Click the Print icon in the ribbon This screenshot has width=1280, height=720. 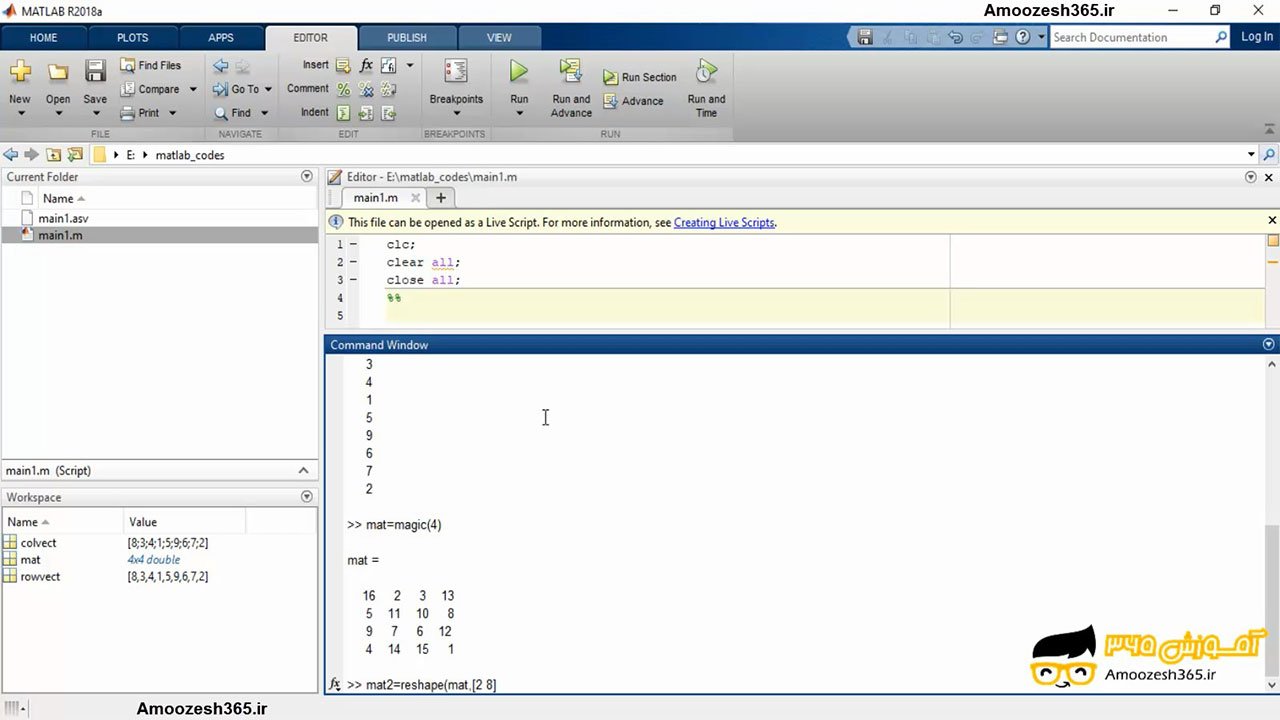[x=128, y=113]
